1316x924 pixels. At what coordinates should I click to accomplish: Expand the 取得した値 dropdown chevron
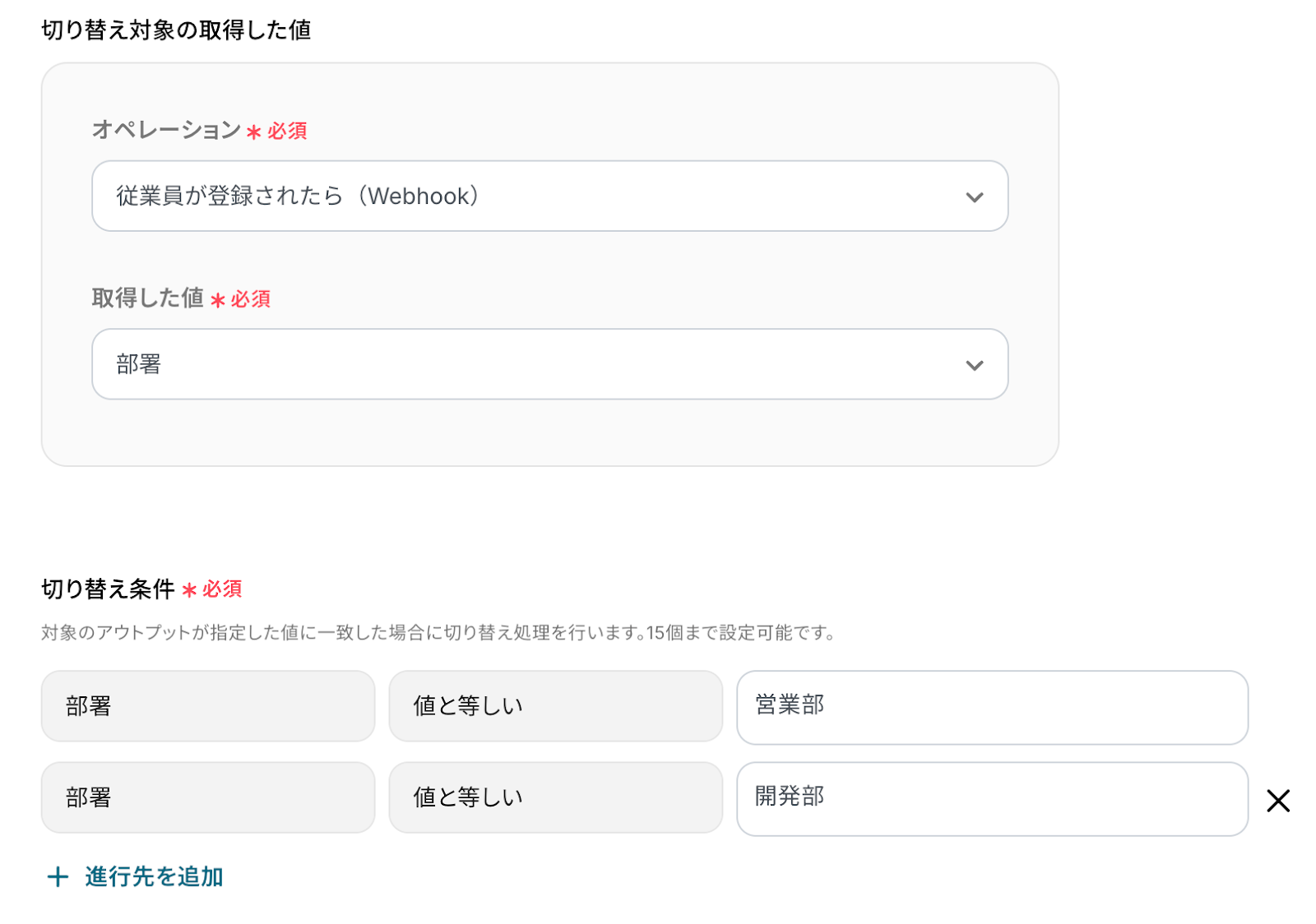click(974, 365)
